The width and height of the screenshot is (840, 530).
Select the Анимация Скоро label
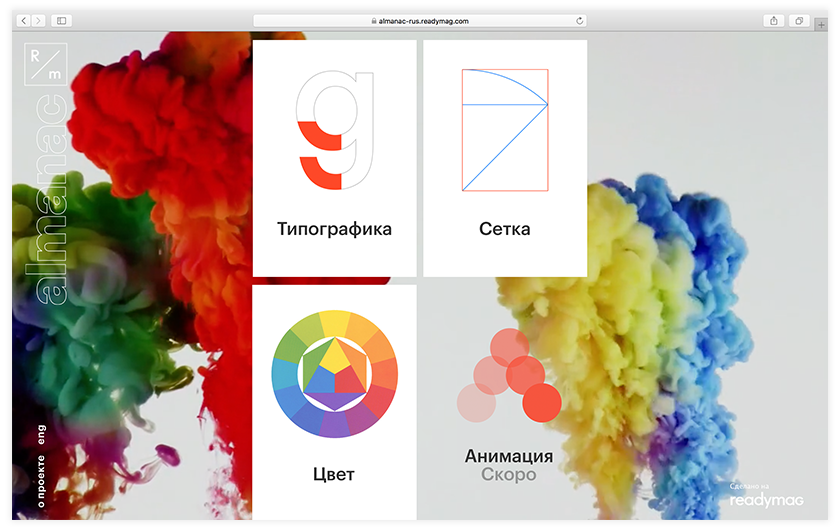[x=509, y=475]
